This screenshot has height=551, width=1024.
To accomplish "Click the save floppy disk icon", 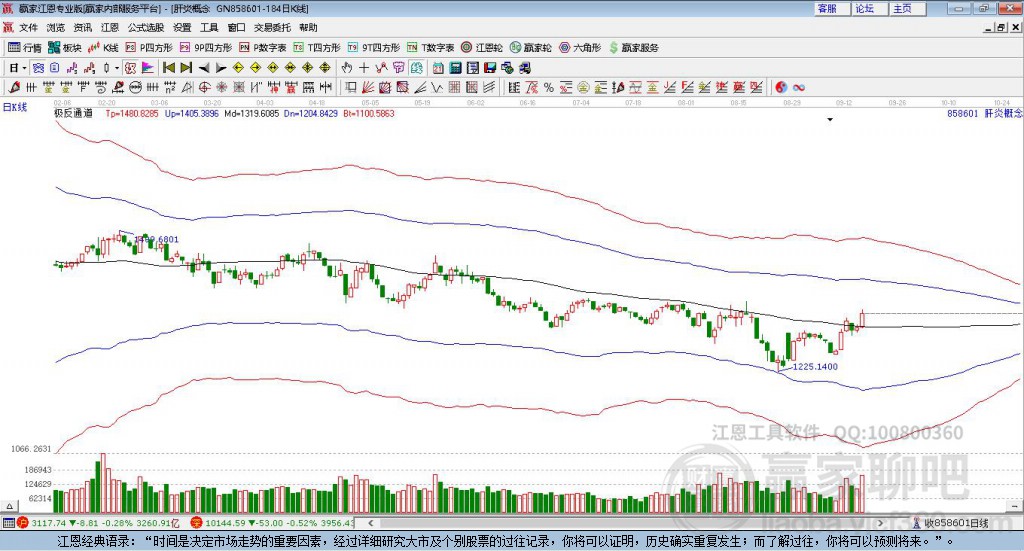I will (490, 68).
